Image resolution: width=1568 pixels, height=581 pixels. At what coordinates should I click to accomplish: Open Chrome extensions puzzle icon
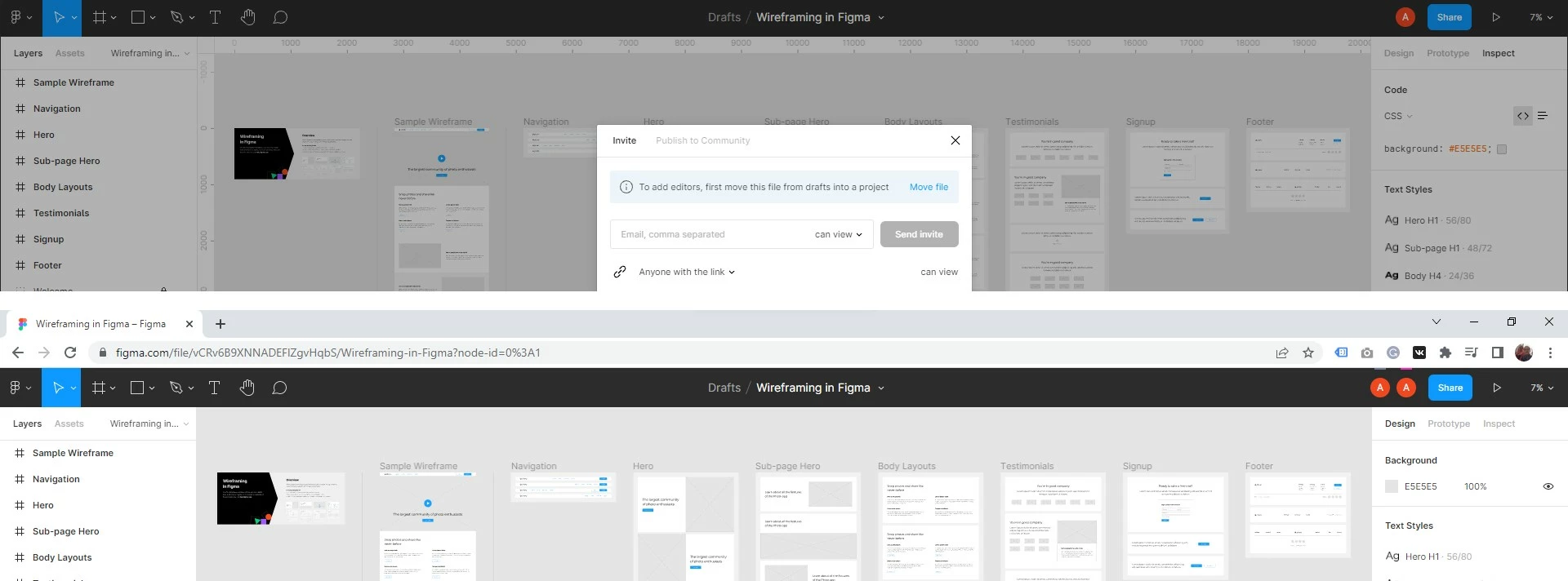(x=1445, y=353)
